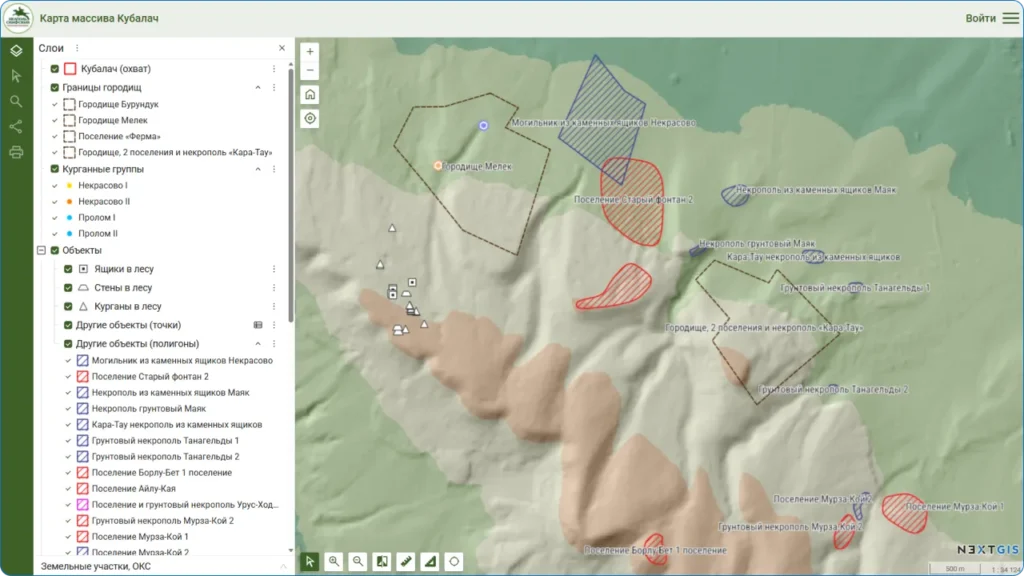Select the measure distance ruler tool
This screenshot has height=576, width=1024.
(406, 562)
